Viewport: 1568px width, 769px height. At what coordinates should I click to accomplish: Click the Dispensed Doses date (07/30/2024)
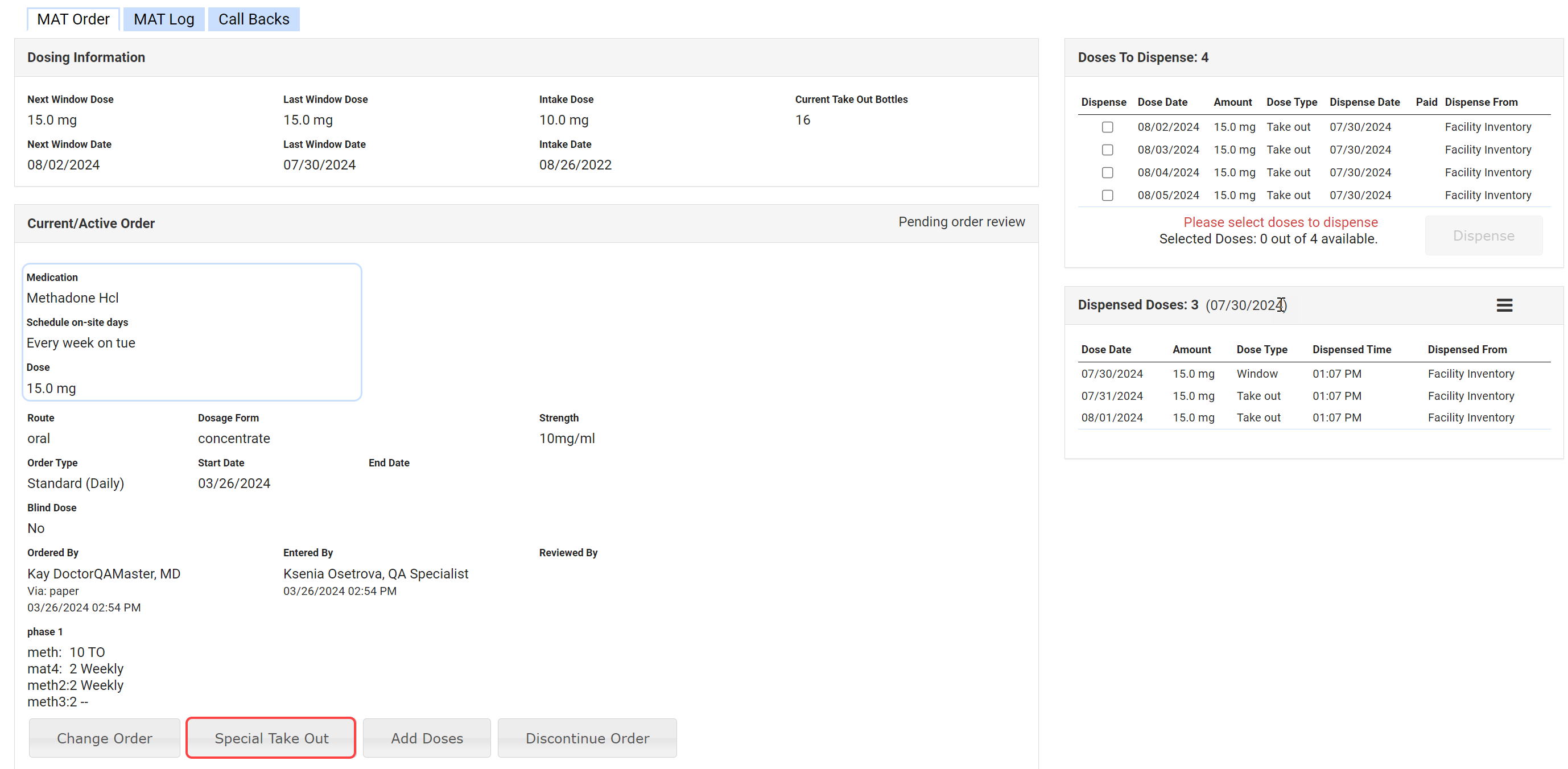pos(1245,305)
